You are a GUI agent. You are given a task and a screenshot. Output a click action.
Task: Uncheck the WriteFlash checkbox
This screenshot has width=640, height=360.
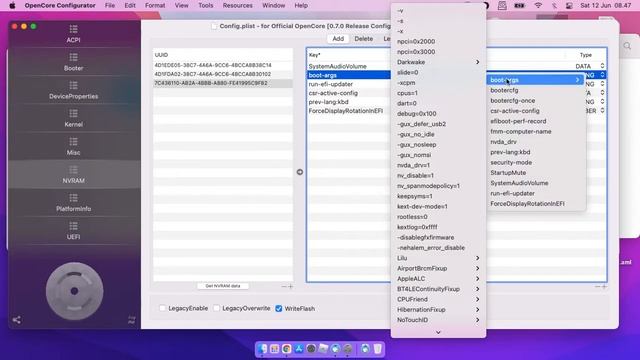click(279, 309)
